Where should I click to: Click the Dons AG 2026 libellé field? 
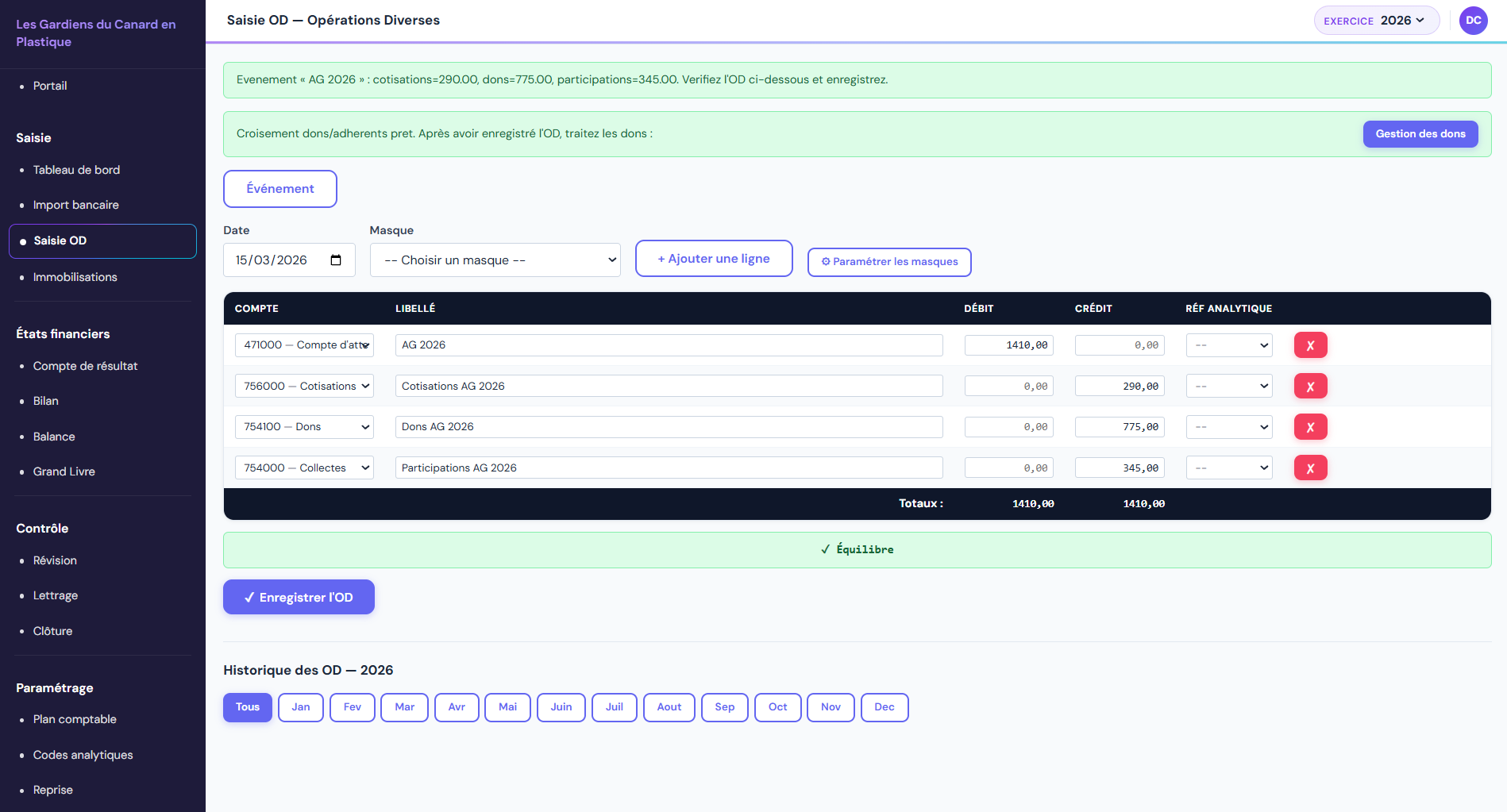pyautogui.click(x=669, y=427)
